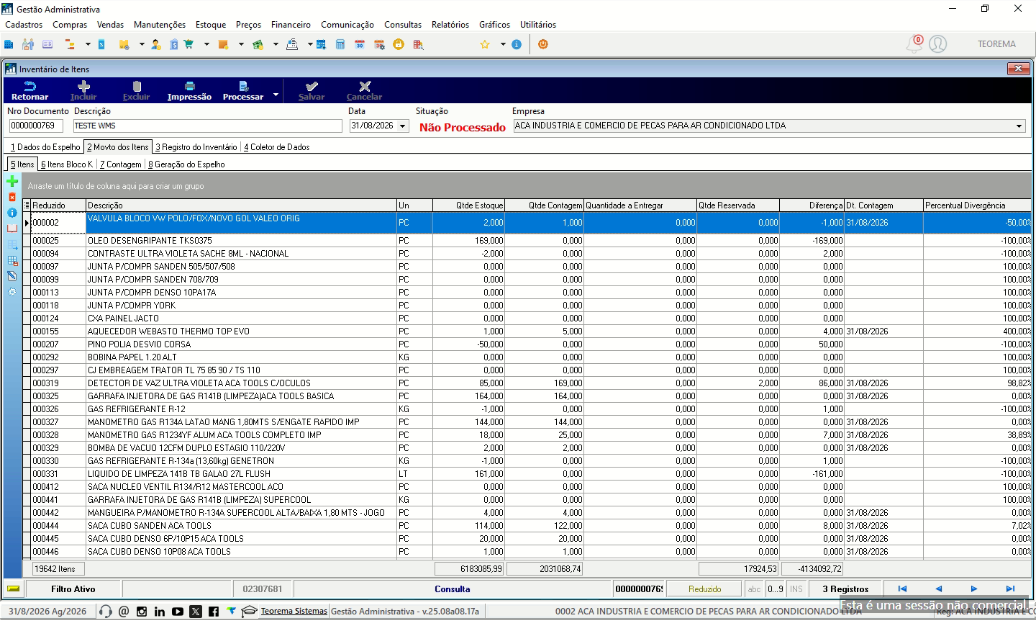Image resolution: width=1036 pixels, height=620 pixels.
Task: Open the Teorema Sistemas link
Action: (x=293, y=611)
